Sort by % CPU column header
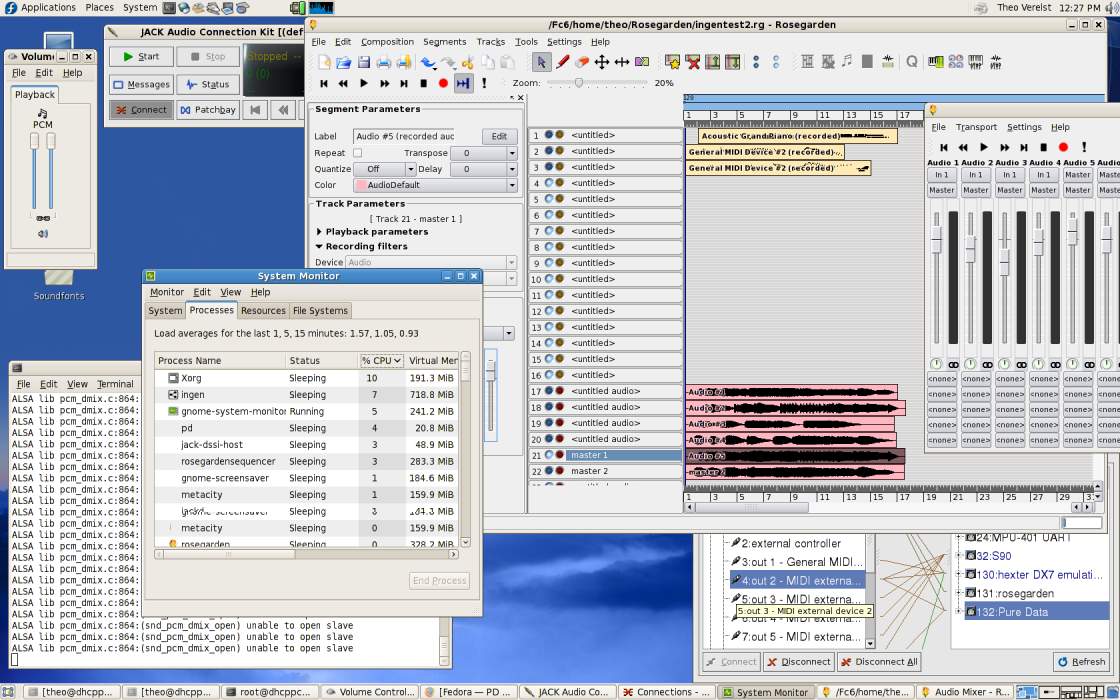 pyautogui.click(x=381, y=361)
